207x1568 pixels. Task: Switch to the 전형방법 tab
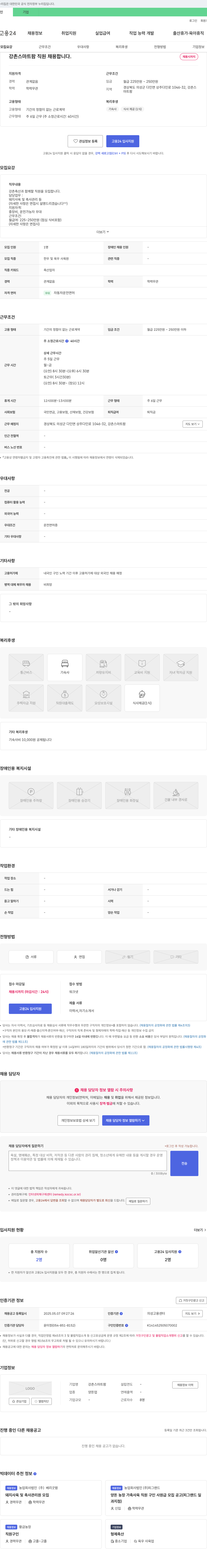pos(160,47)
